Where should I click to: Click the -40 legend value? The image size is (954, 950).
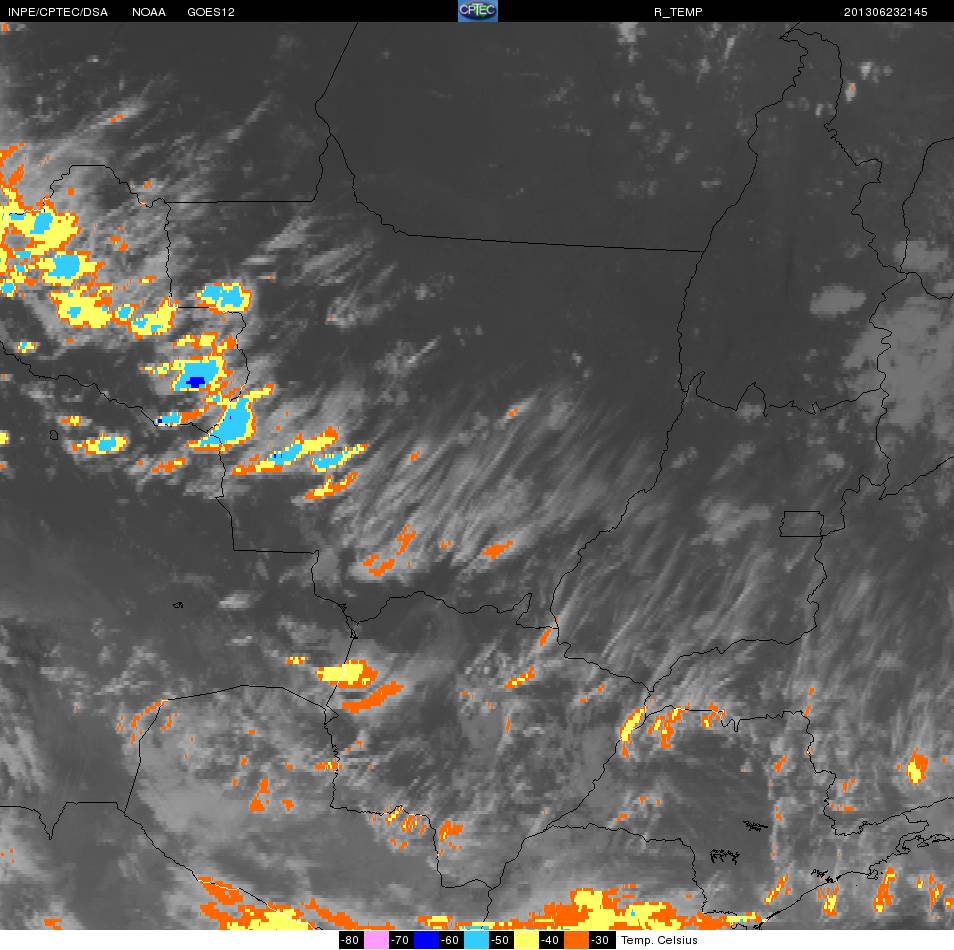coord(551,940)
